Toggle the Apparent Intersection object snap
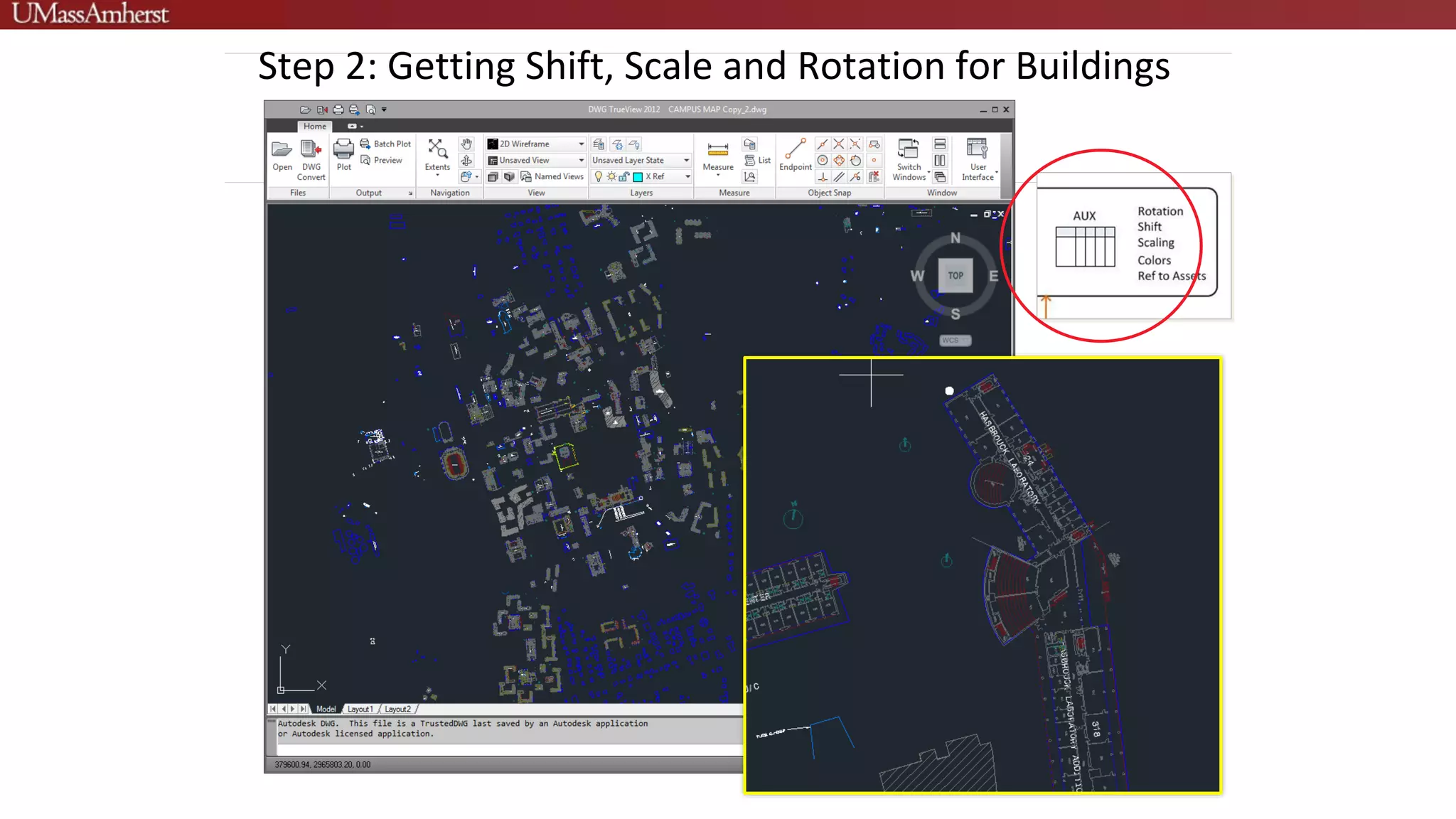1456x819 pixels. (x=856, y=144)
